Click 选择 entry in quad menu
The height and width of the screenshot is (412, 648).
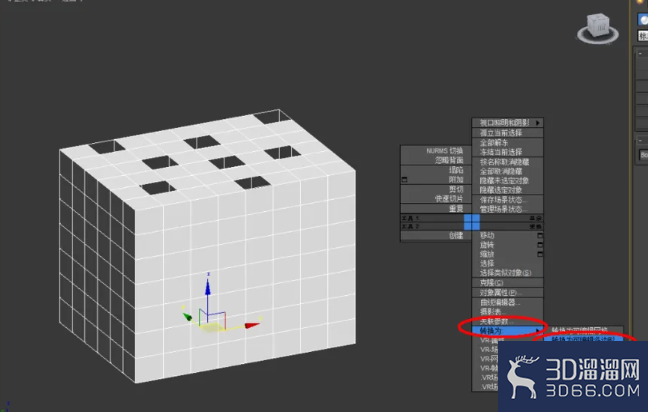[487, 263]
